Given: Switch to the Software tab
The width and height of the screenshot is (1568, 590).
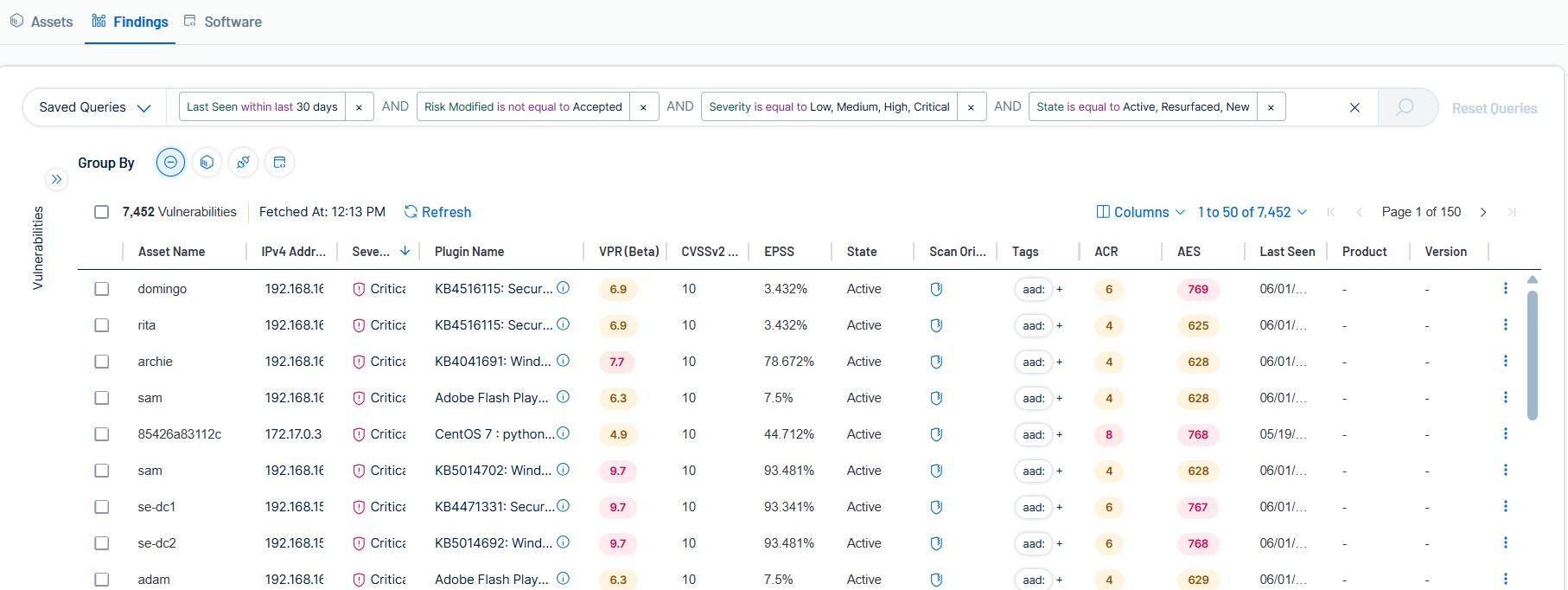Looking at the screenshot, I should click(223, 22).
